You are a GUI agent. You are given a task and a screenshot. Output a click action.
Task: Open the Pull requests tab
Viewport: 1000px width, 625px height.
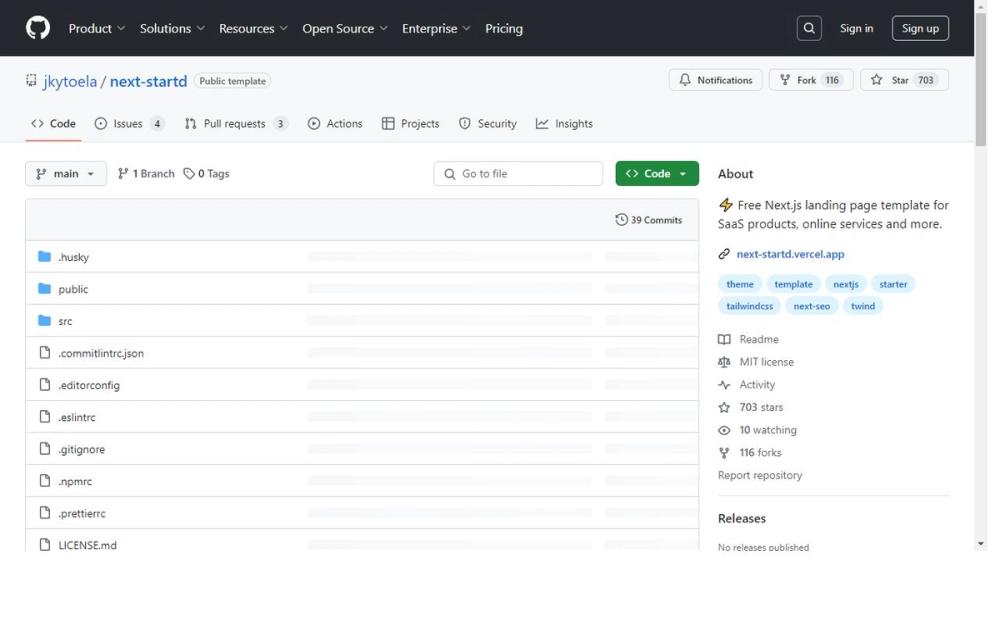point(236,124)
